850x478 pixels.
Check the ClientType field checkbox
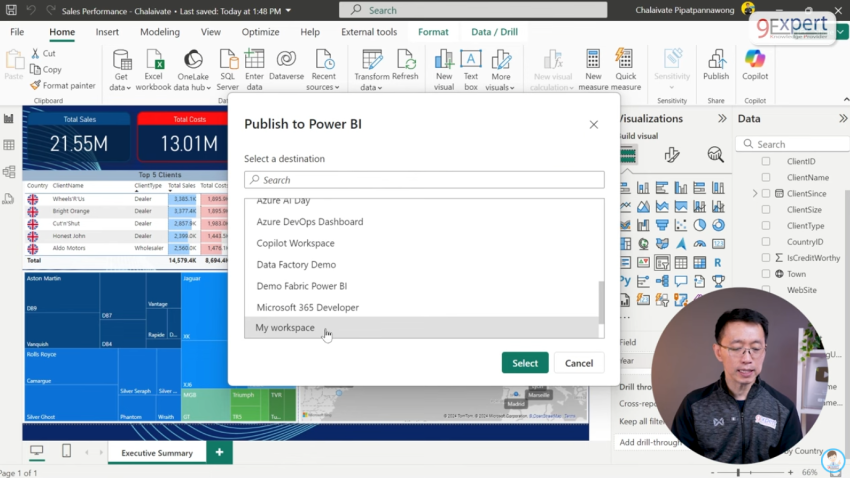(x=765, y=225)
